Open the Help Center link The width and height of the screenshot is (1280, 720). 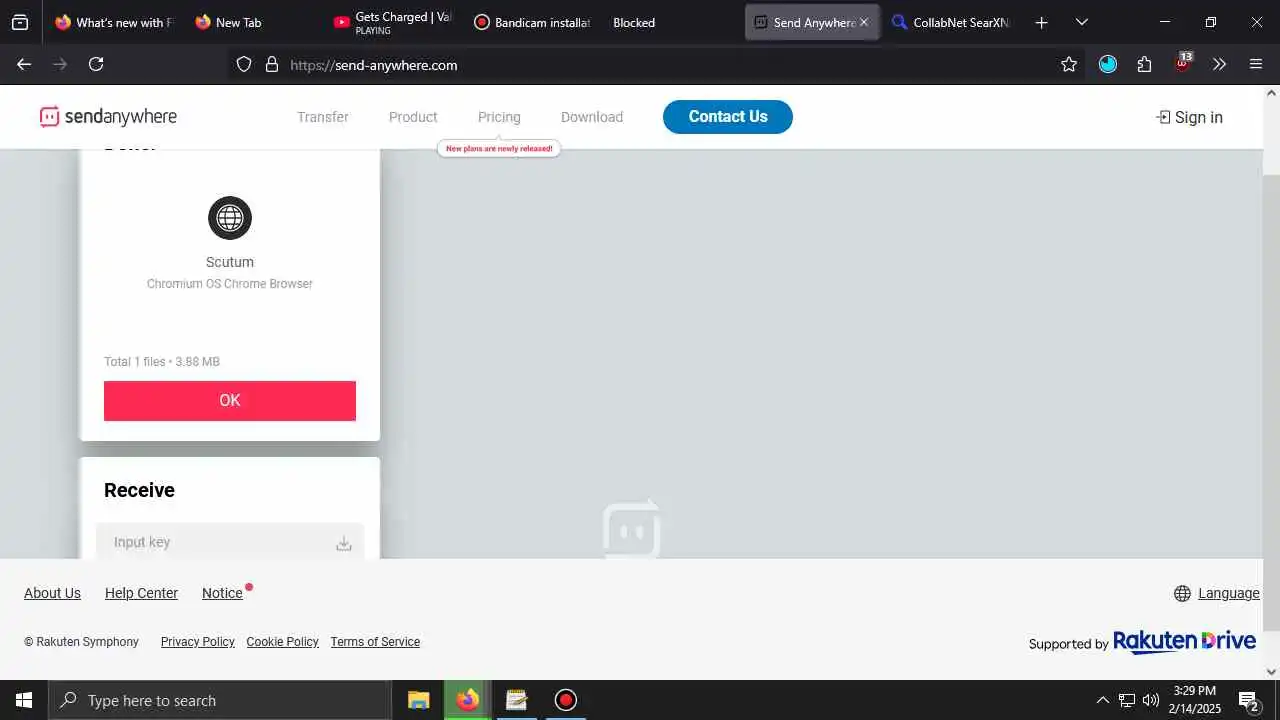tap(141, 593)
